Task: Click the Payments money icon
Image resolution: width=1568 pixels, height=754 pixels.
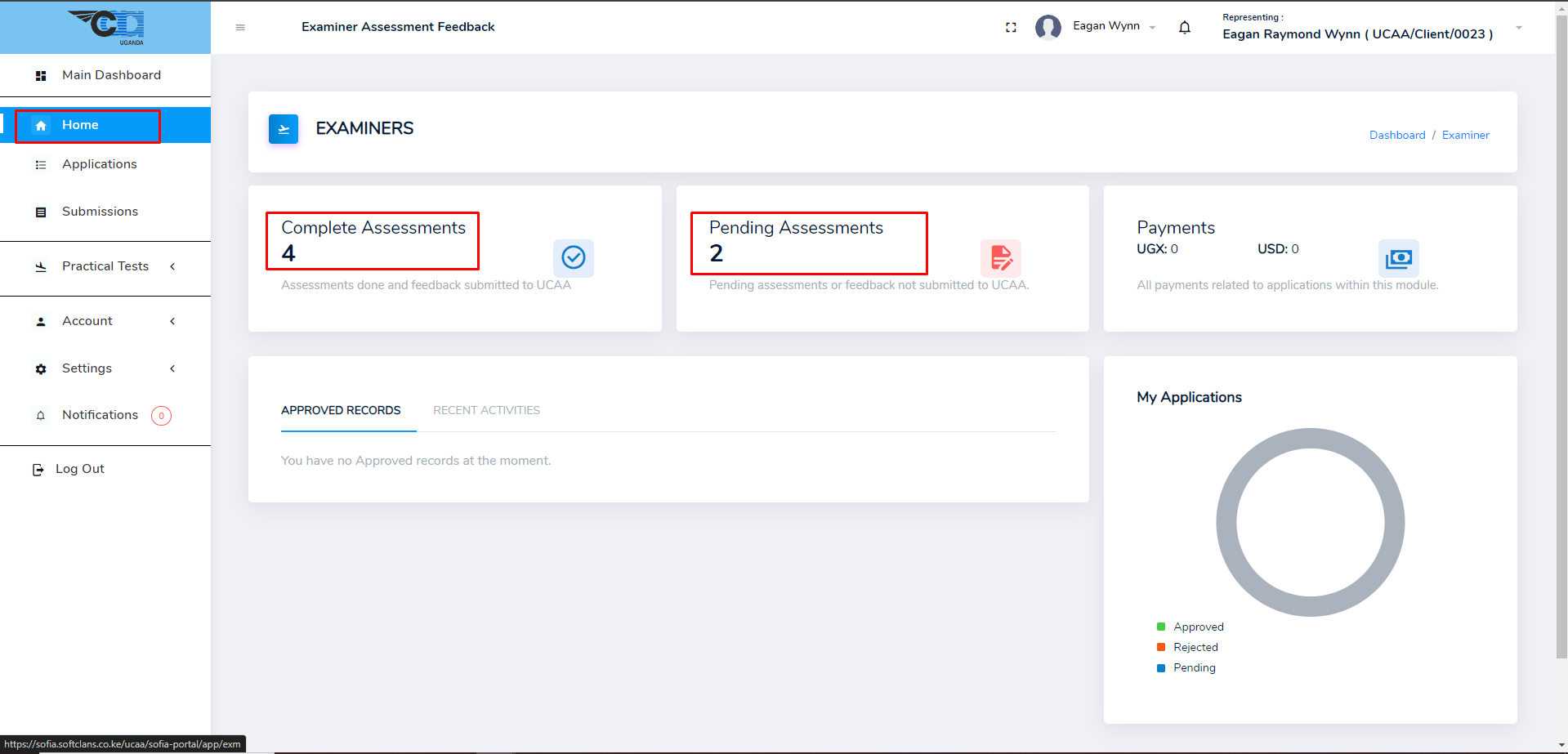Action: point(1398,259)
